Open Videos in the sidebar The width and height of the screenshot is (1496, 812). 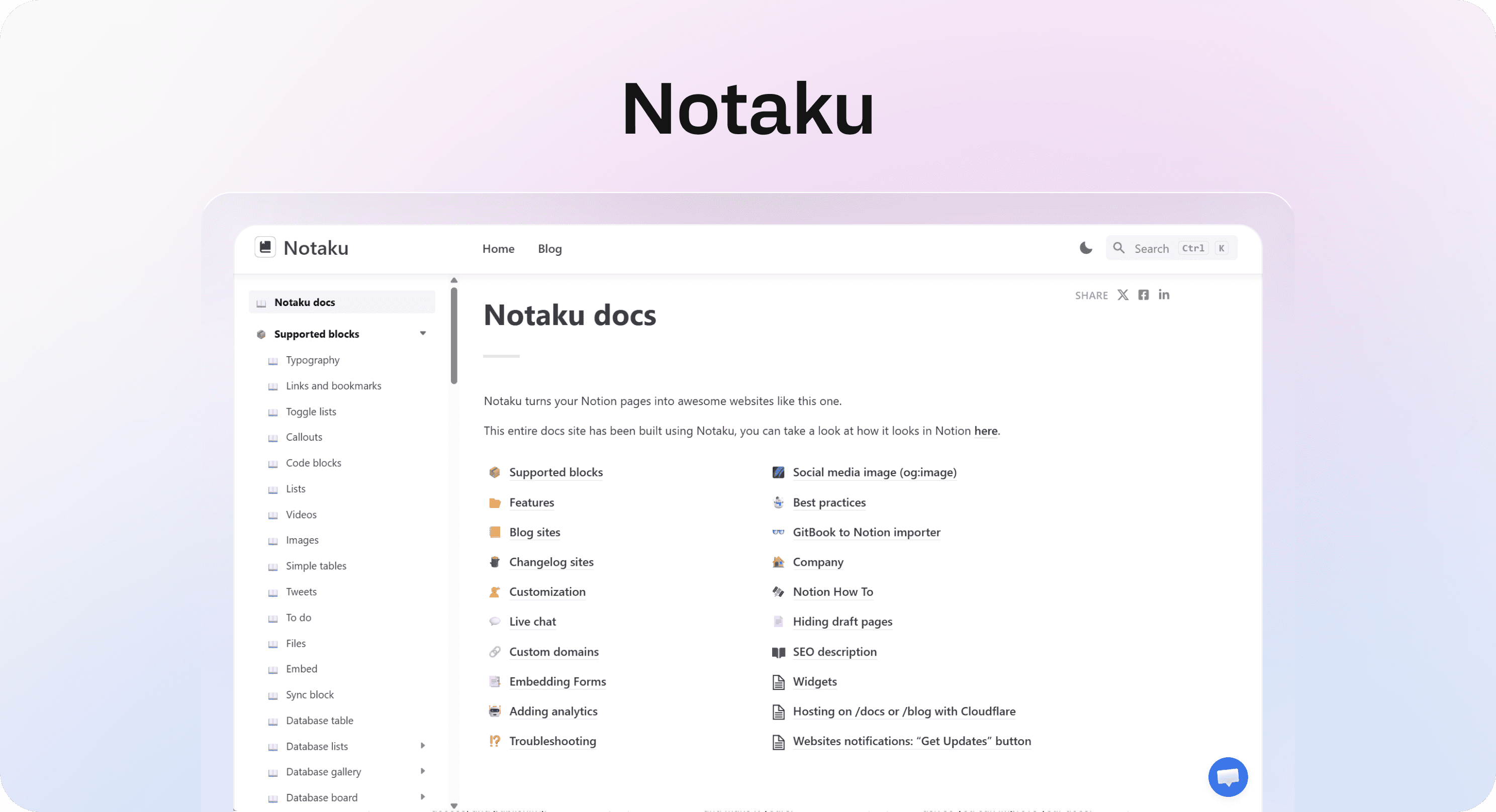(x=301, y=514)
